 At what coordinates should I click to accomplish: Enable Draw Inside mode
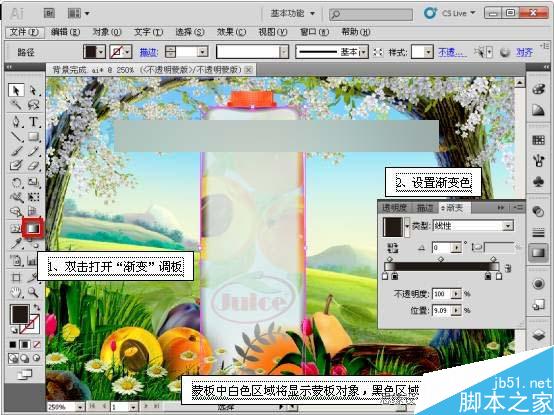[x=36, y=358]
